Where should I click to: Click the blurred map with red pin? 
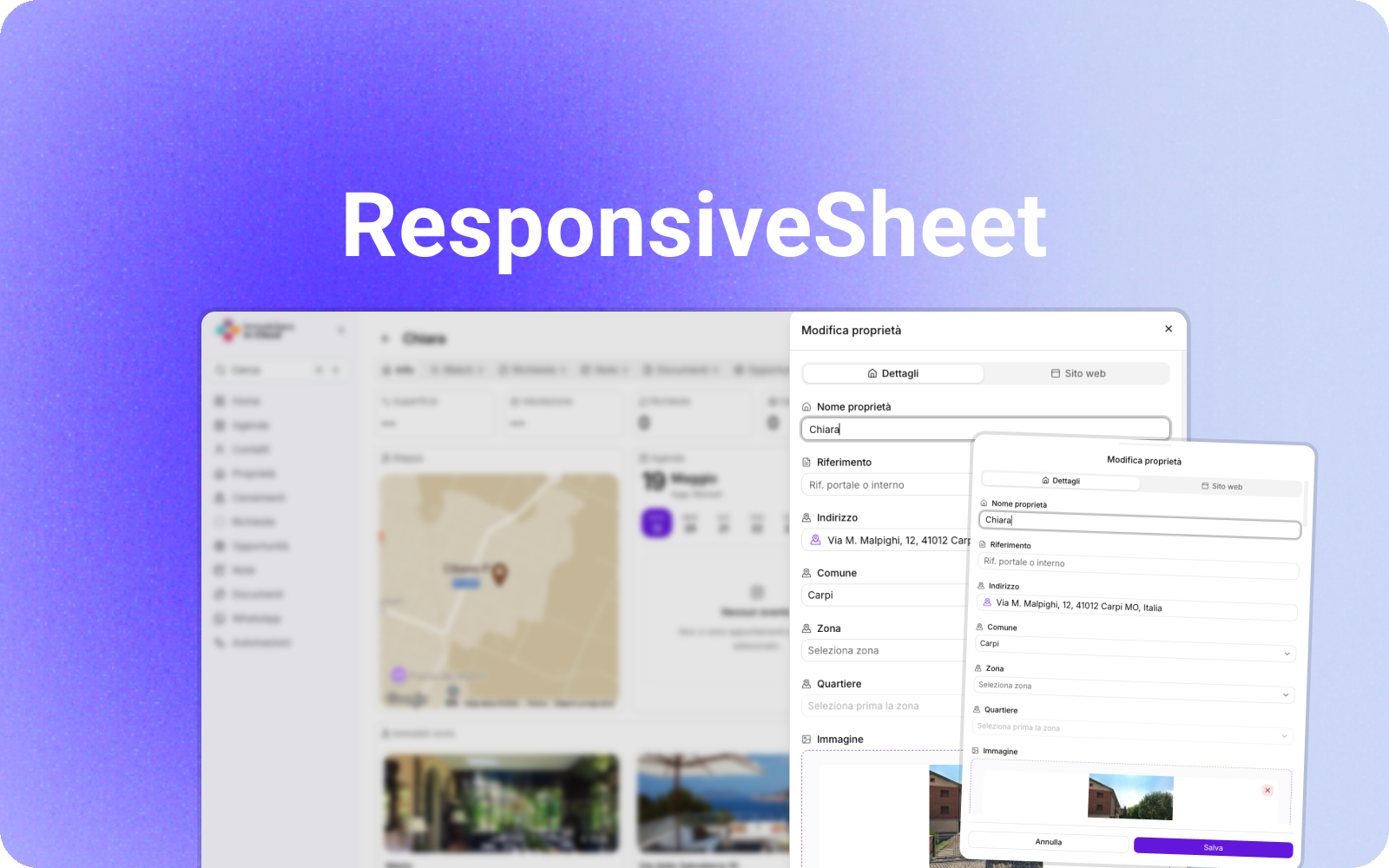(x=499, y=590)
